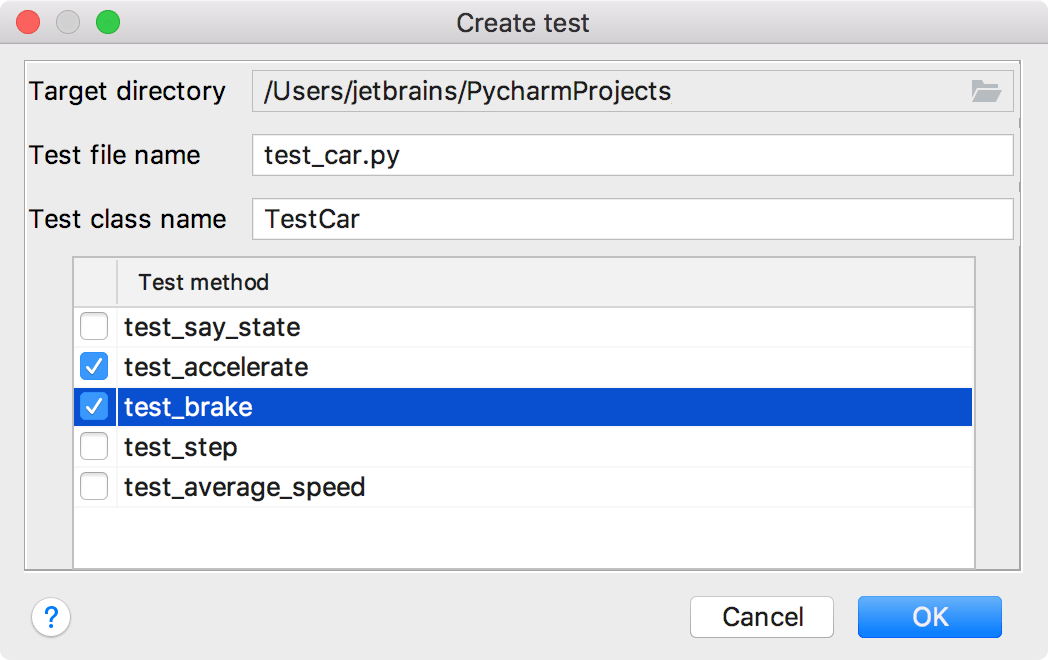Click the Test method column header
This screenshot has width=1048, height=660.
[203, 283]
